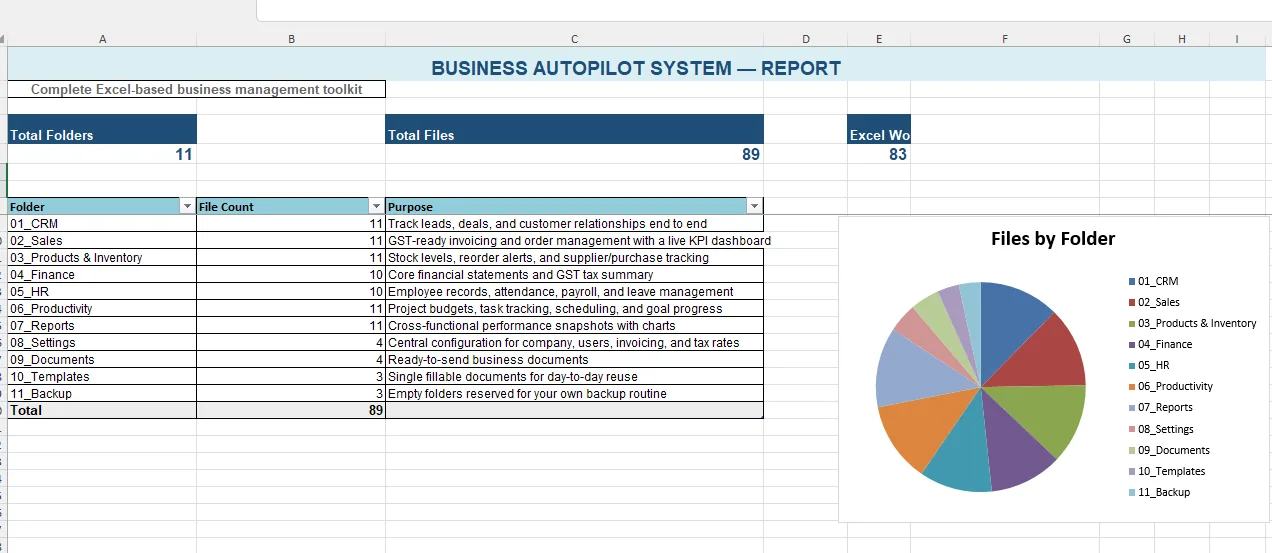The image size is (1272, 553).
Task: Select the 04_Finance folder cell
Action: [102, 275]
